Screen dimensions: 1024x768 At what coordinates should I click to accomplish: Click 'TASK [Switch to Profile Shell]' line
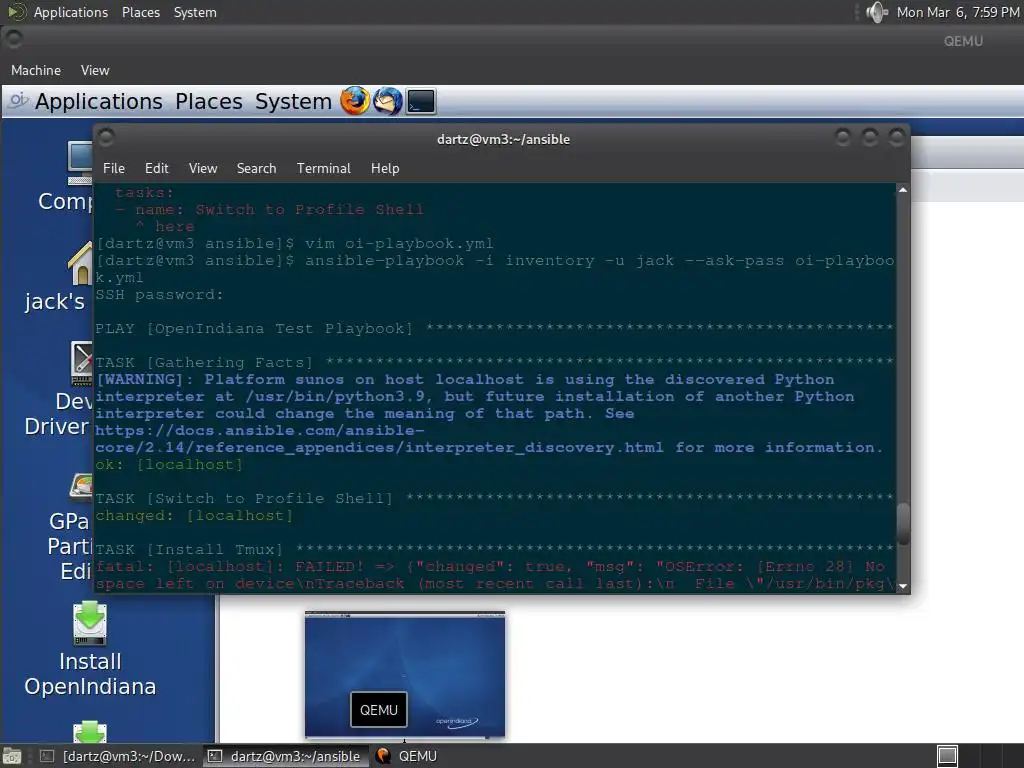click(x=494, y=498)
